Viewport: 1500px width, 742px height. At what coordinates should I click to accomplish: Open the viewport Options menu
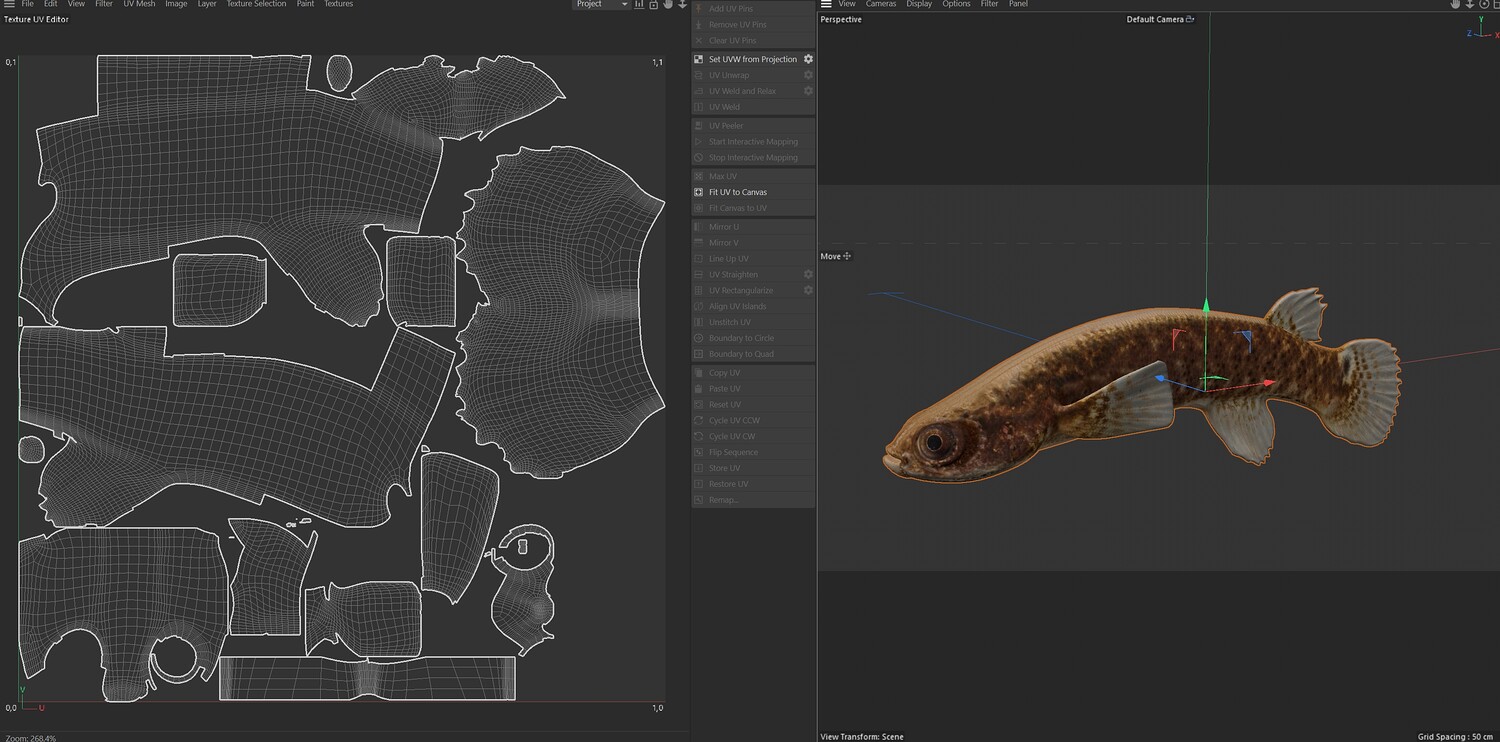click(956, 4)
